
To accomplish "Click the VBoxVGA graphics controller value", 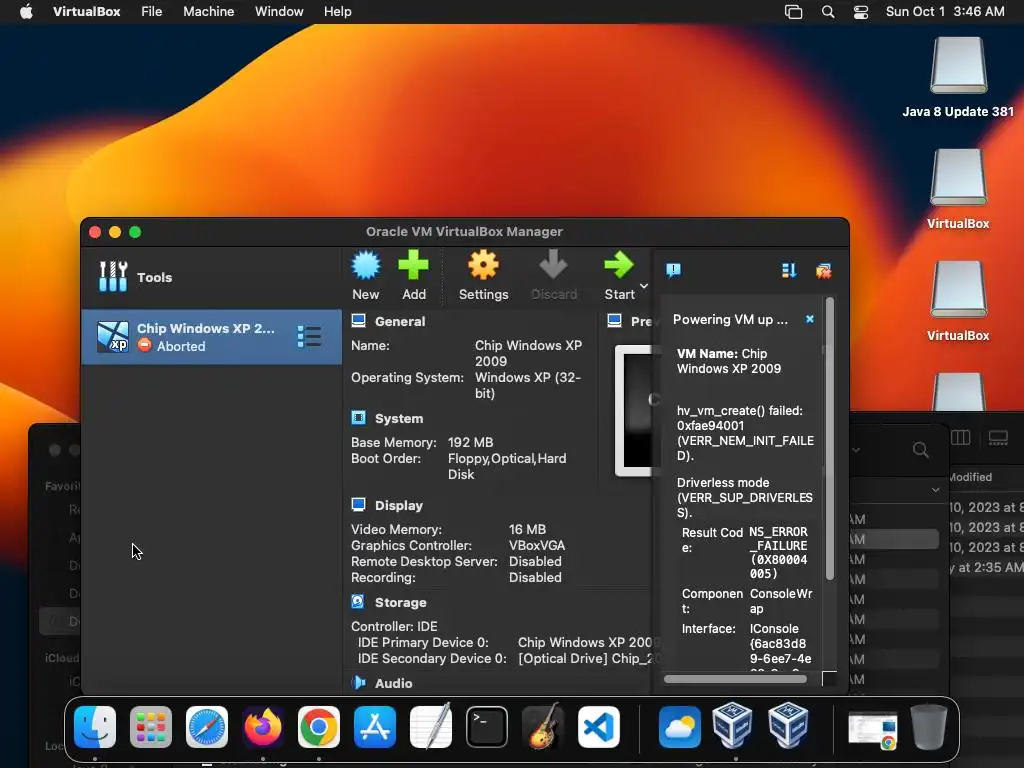I will coord(537,545).
